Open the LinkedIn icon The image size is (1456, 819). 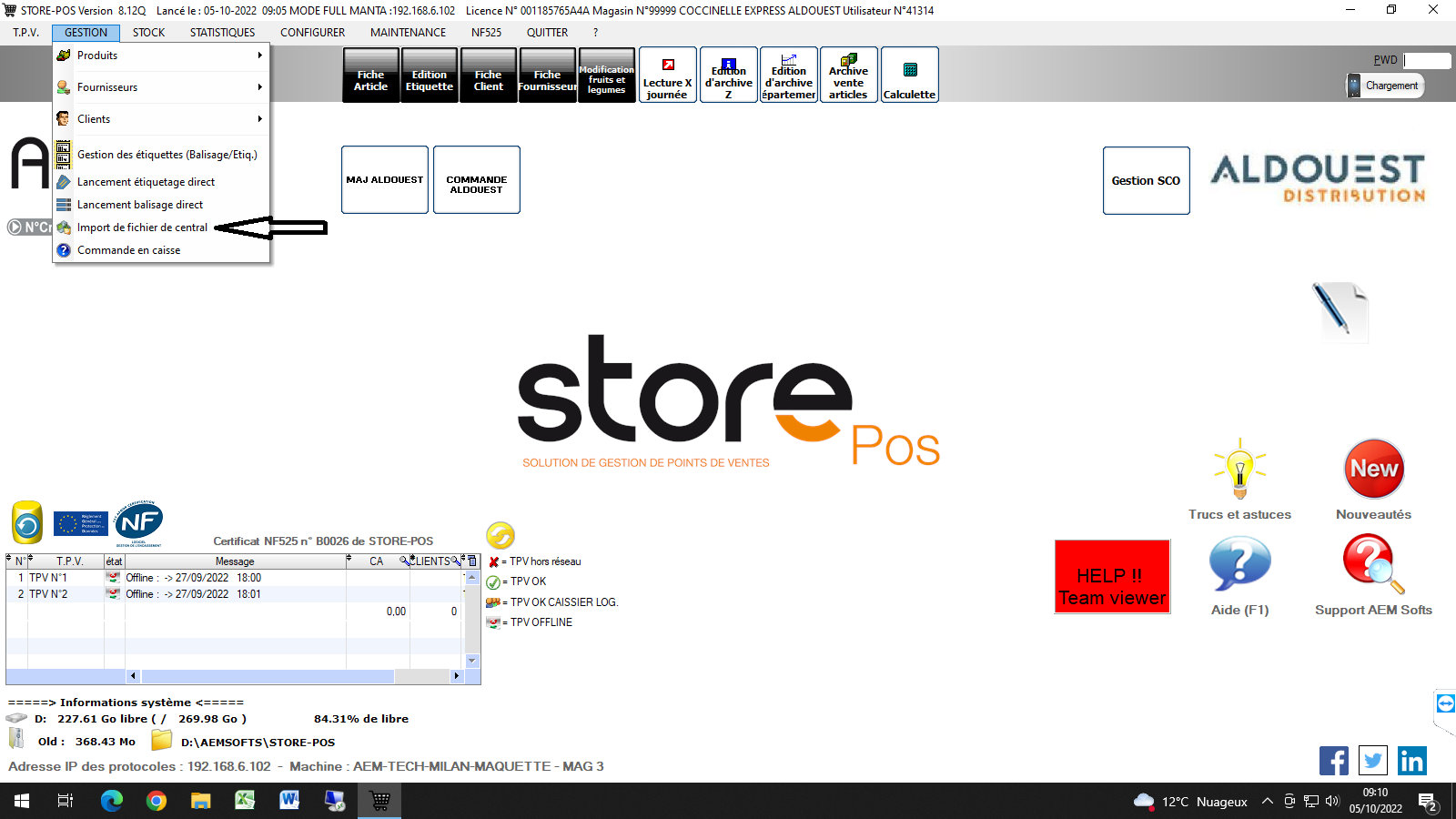click(1411, 761)
